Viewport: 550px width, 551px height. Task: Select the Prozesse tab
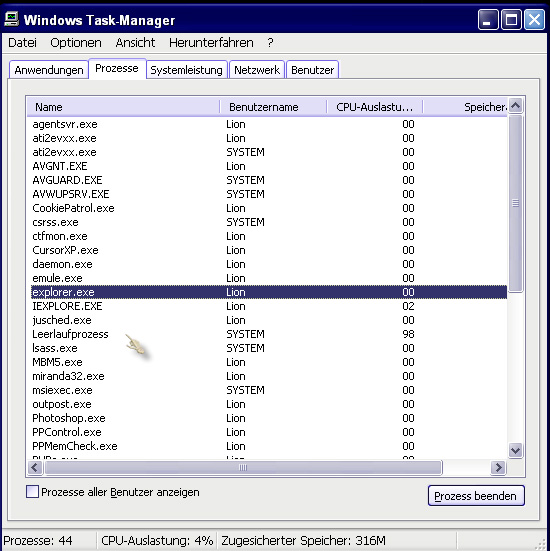click(x=117, y=68)
